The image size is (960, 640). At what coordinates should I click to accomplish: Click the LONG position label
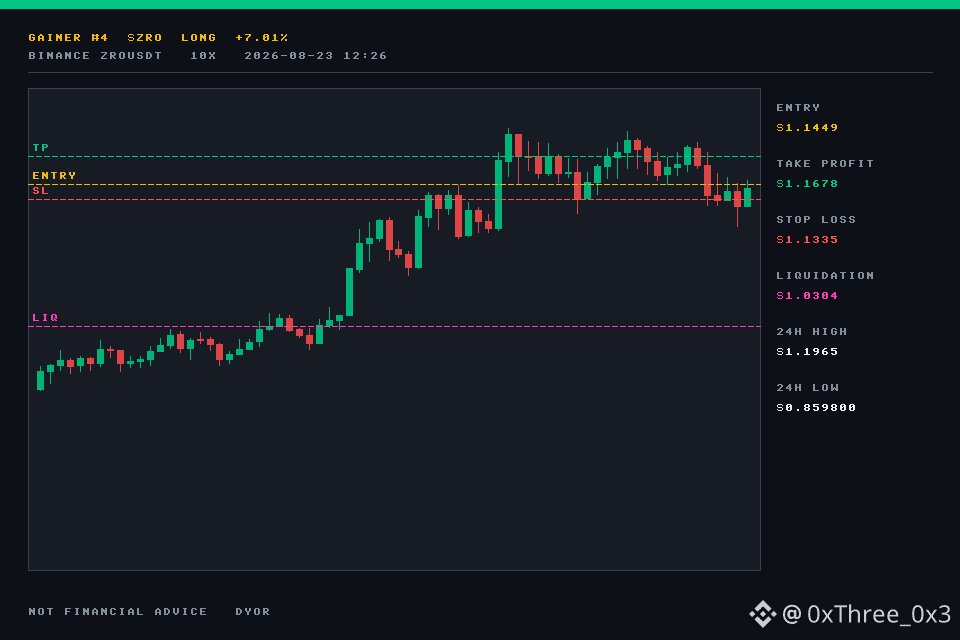click(x=198, y=37)
